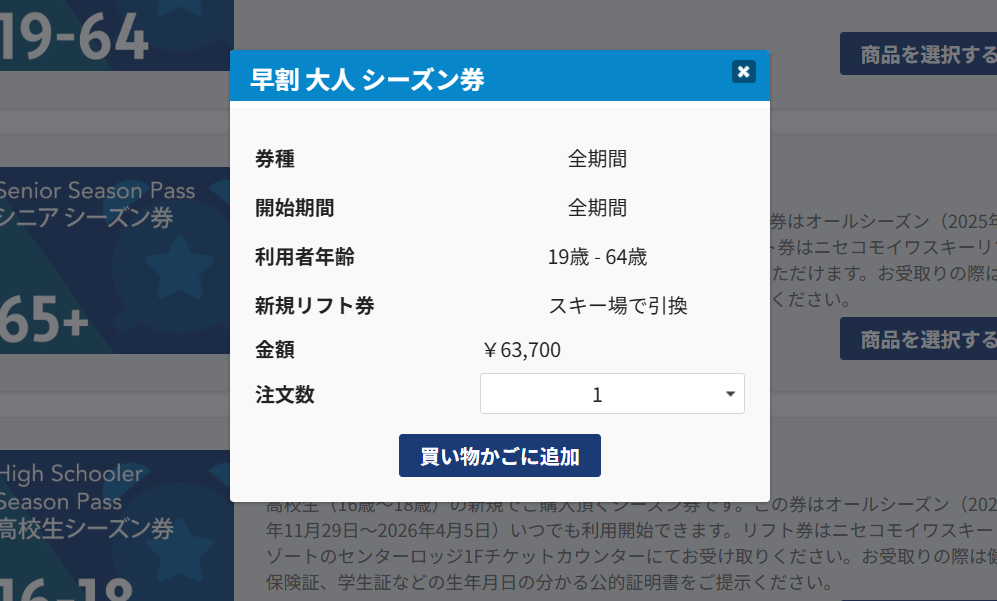Click the 券種 label in the dialog
997x601 pixels.
(275, 158)
